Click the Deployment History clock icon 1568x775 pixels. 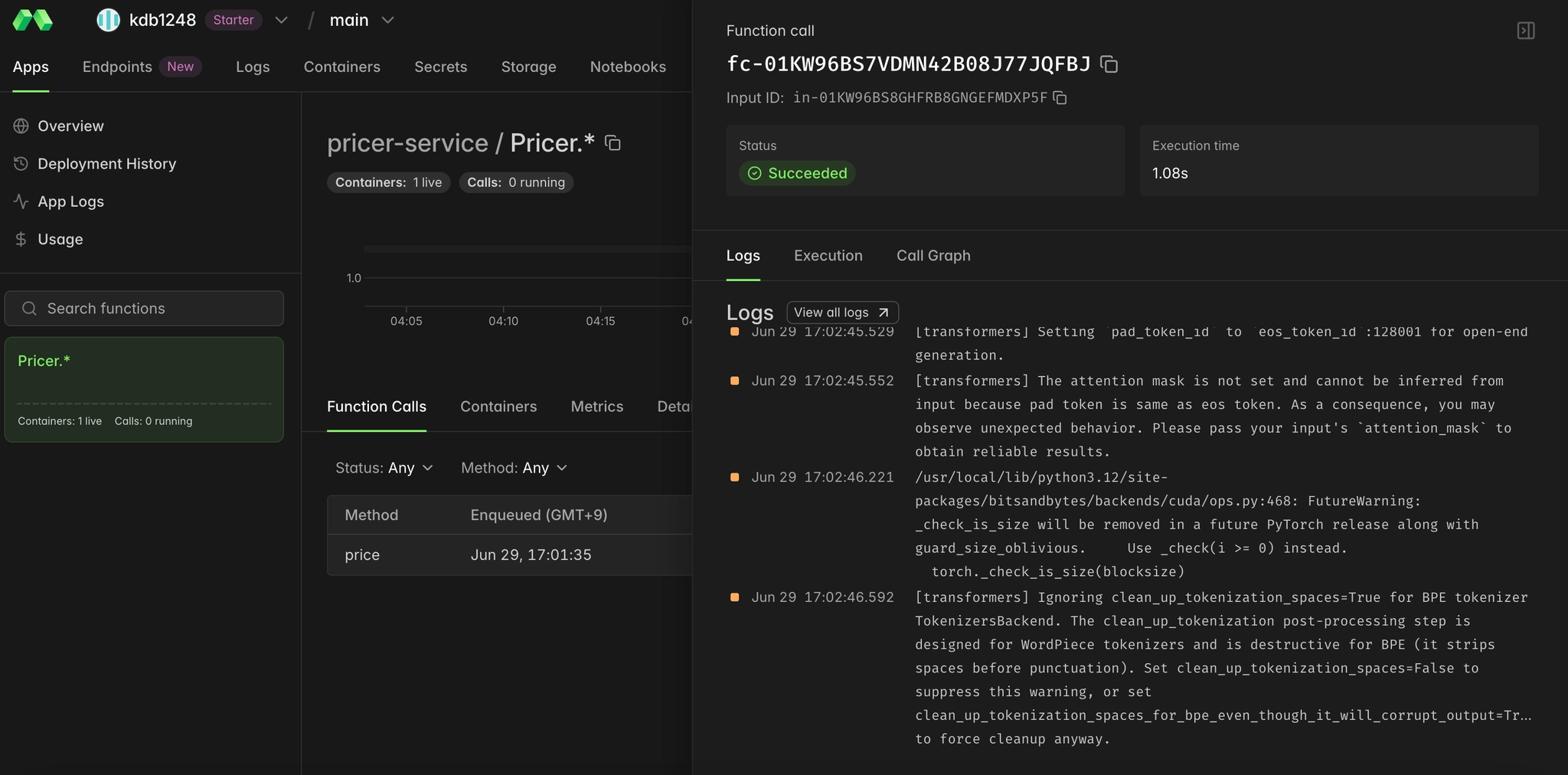[x=21, y=164]
